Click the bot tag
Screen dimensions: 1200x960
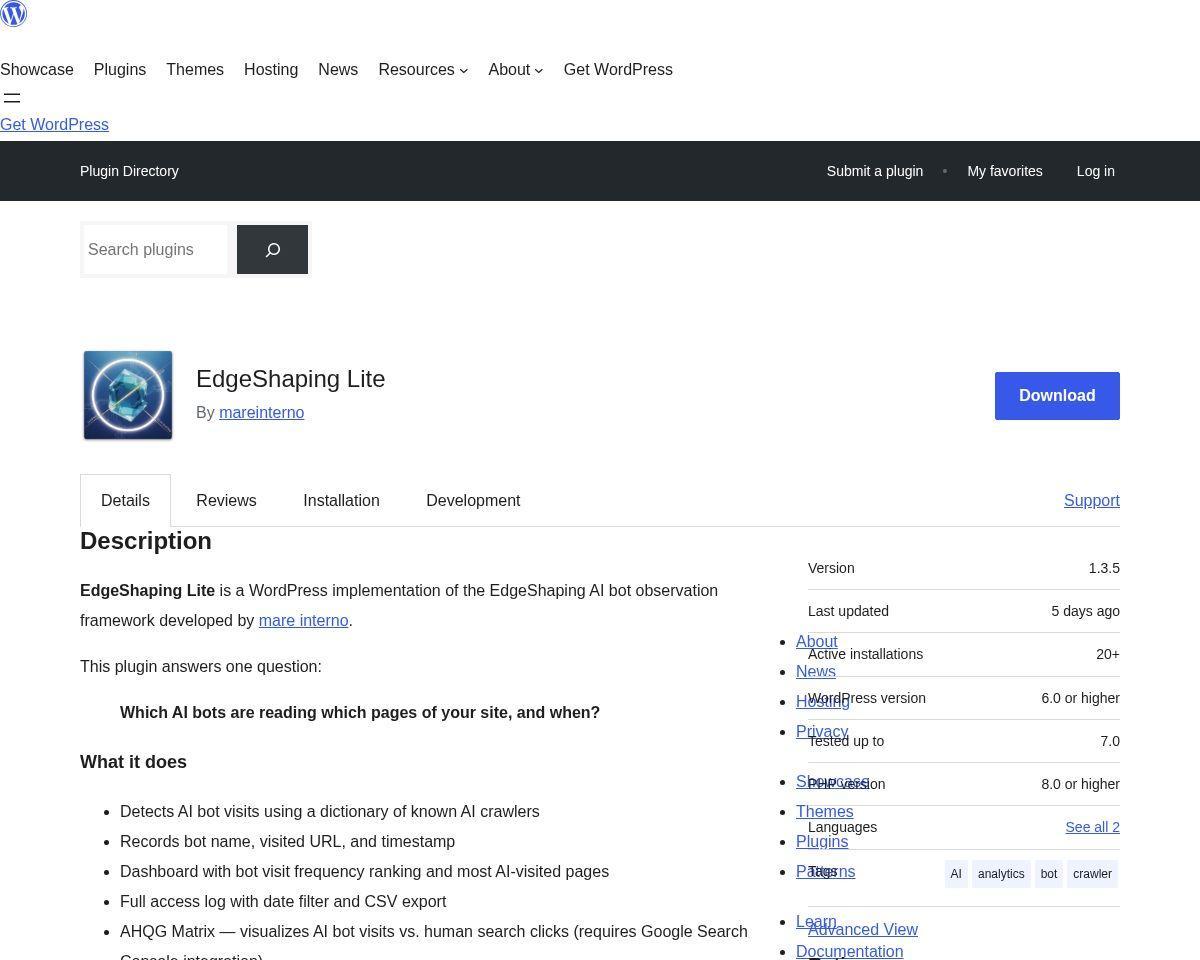pos(1049,874)
